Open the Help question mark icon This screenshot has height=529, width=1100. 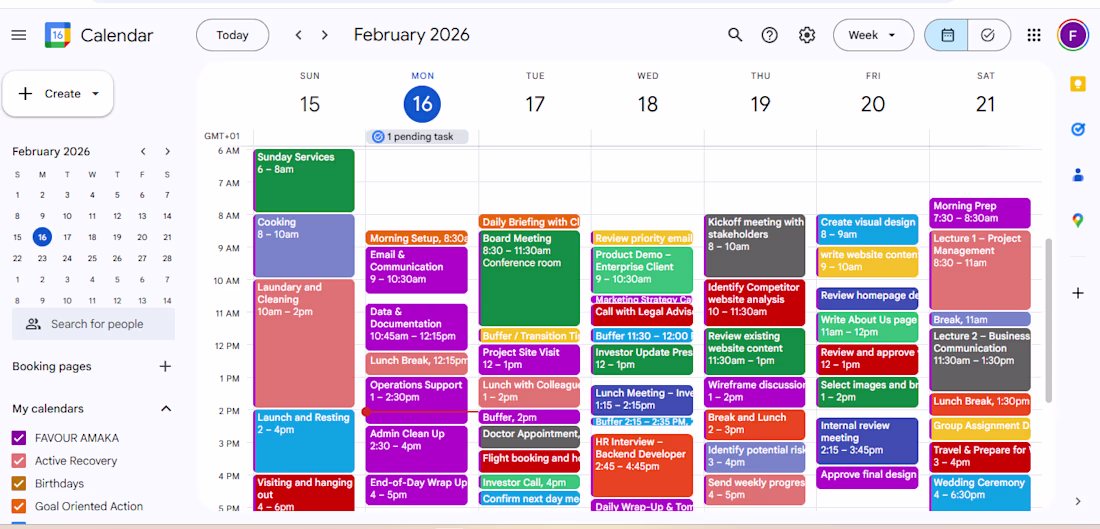(770, 35)
